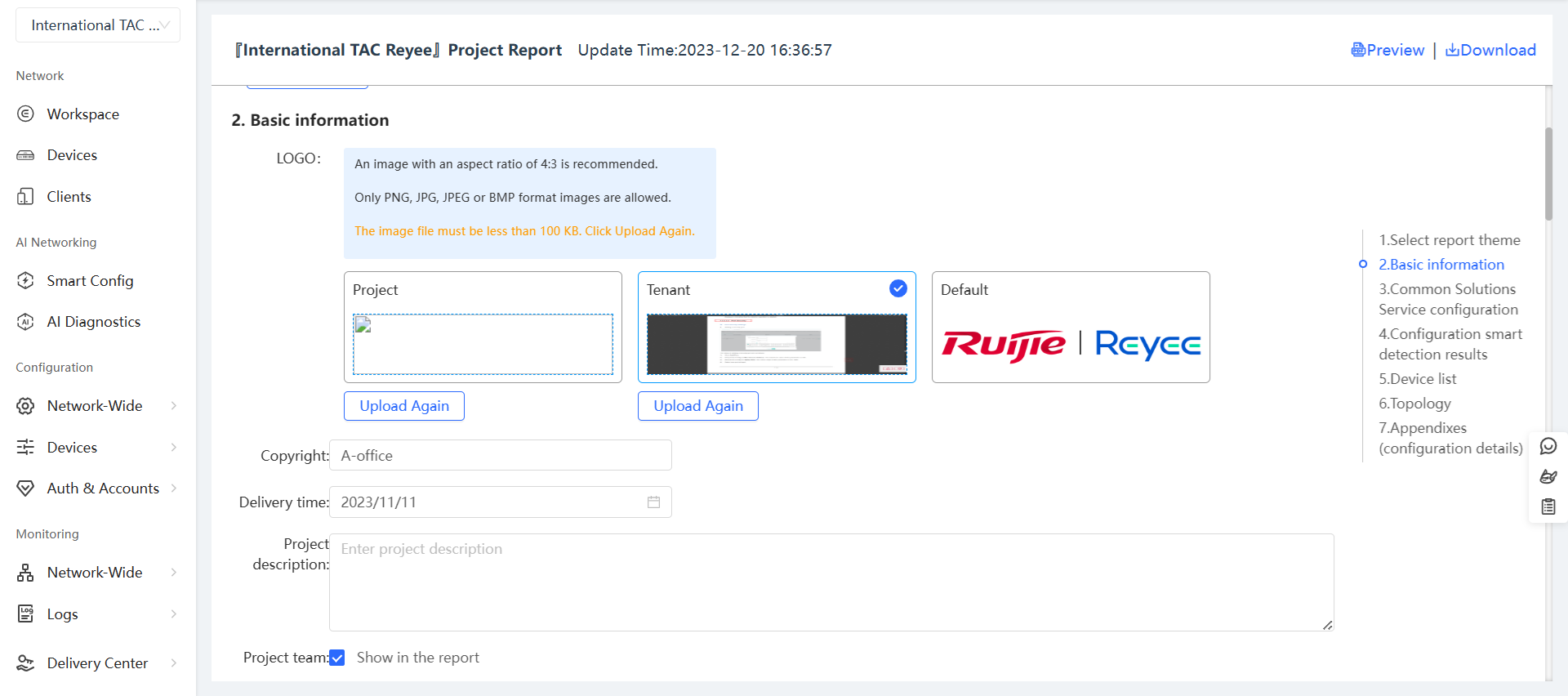
Task: Open the AI Diagnostics icon
Action: click(25, 322)
